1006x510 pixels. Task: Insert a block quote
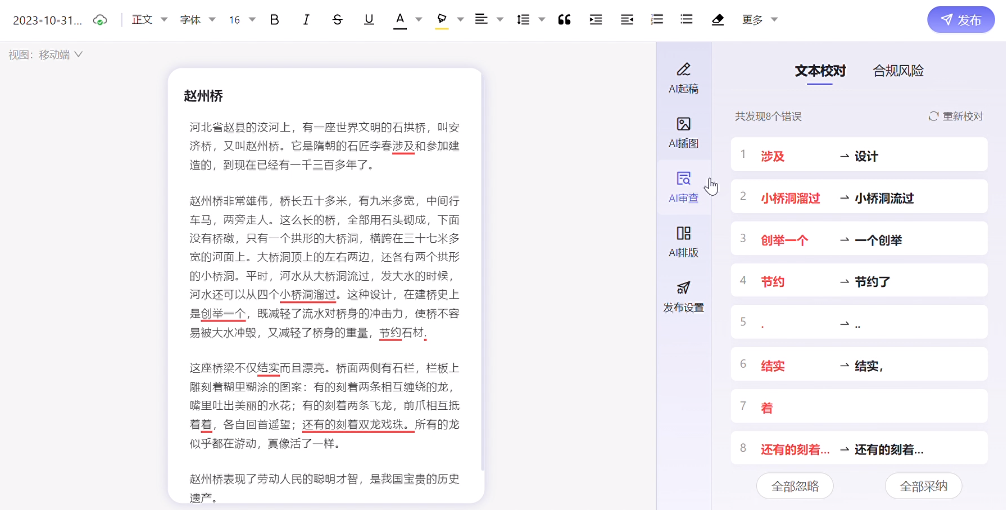(x=564, y=20)
